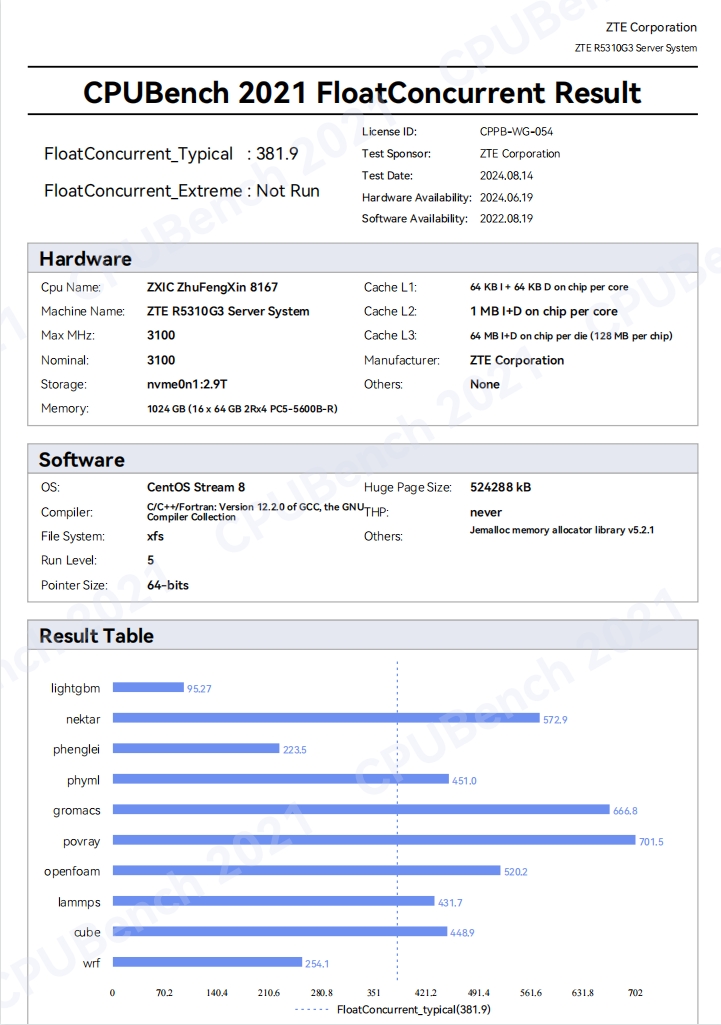The image size is (721, 1025).
Task: Click the lightgbm value 95.27
Action: pyautogui.click(x=199, y=688)
